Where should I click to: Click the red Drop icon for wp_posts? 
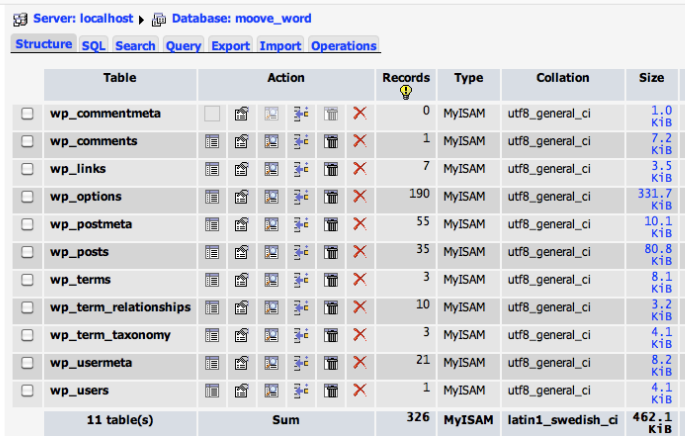(360, 252)
